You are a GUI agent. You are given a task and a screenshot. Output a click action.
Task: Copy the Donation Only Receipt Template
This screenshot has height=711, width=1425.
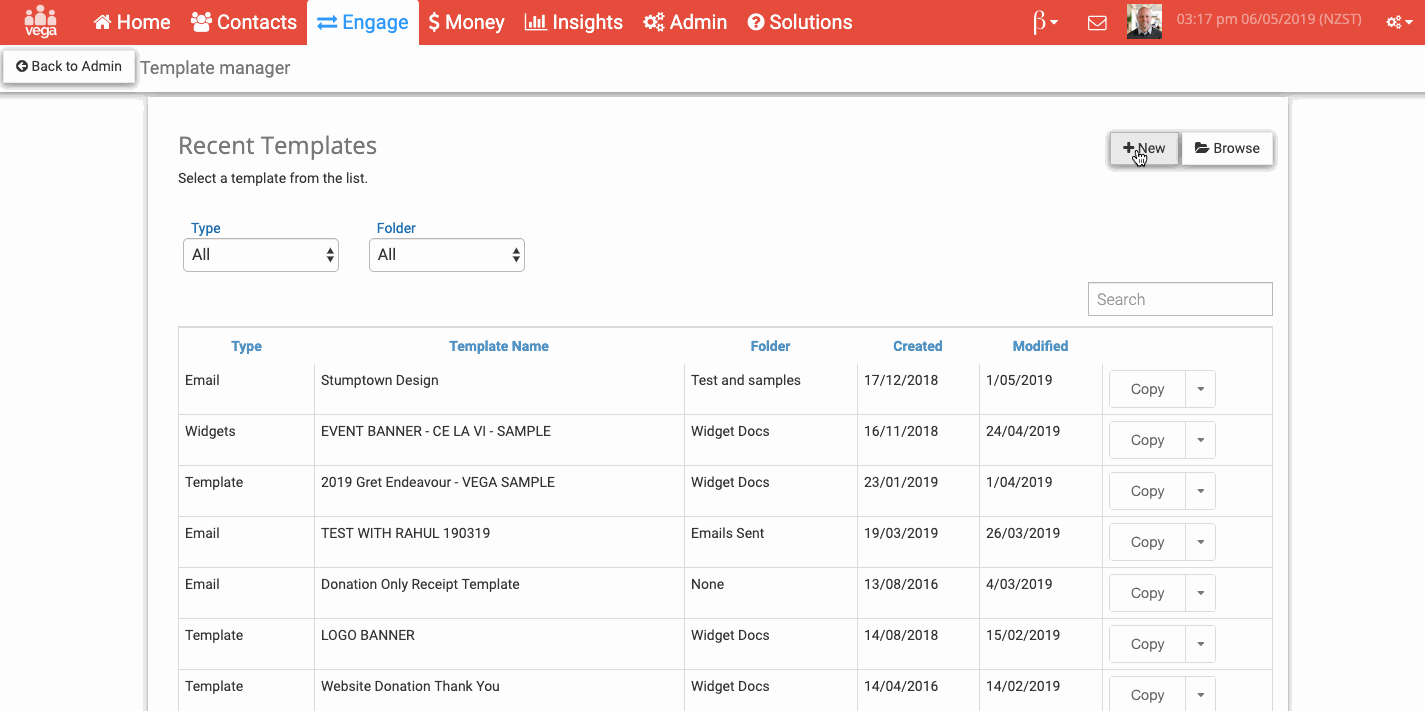click(x=1147, y=593)
